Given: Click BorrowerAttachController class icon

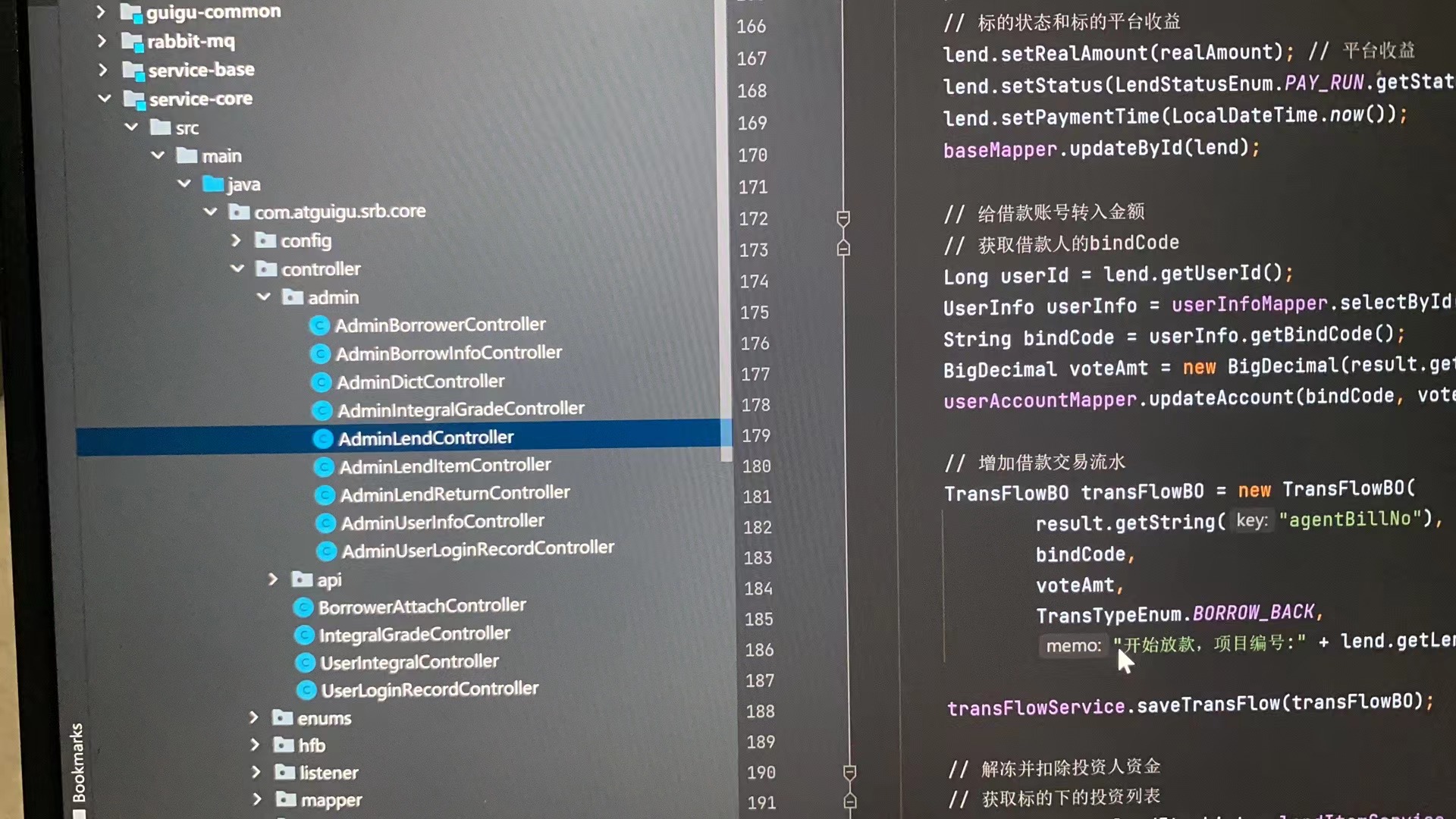Looking at the screenshot, I should click(303, 607).
